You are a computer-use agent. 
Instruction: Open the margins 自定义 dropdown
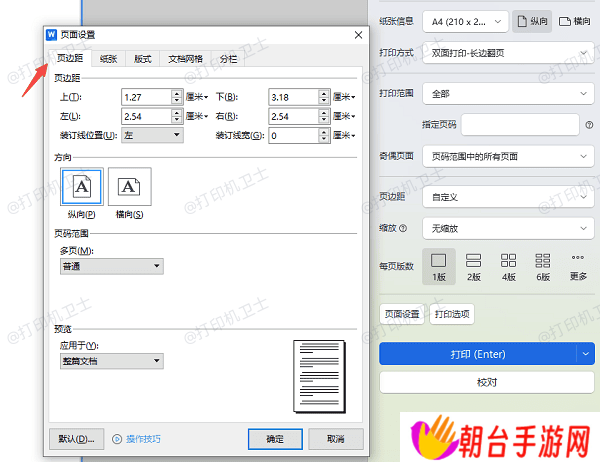(508, 197)
